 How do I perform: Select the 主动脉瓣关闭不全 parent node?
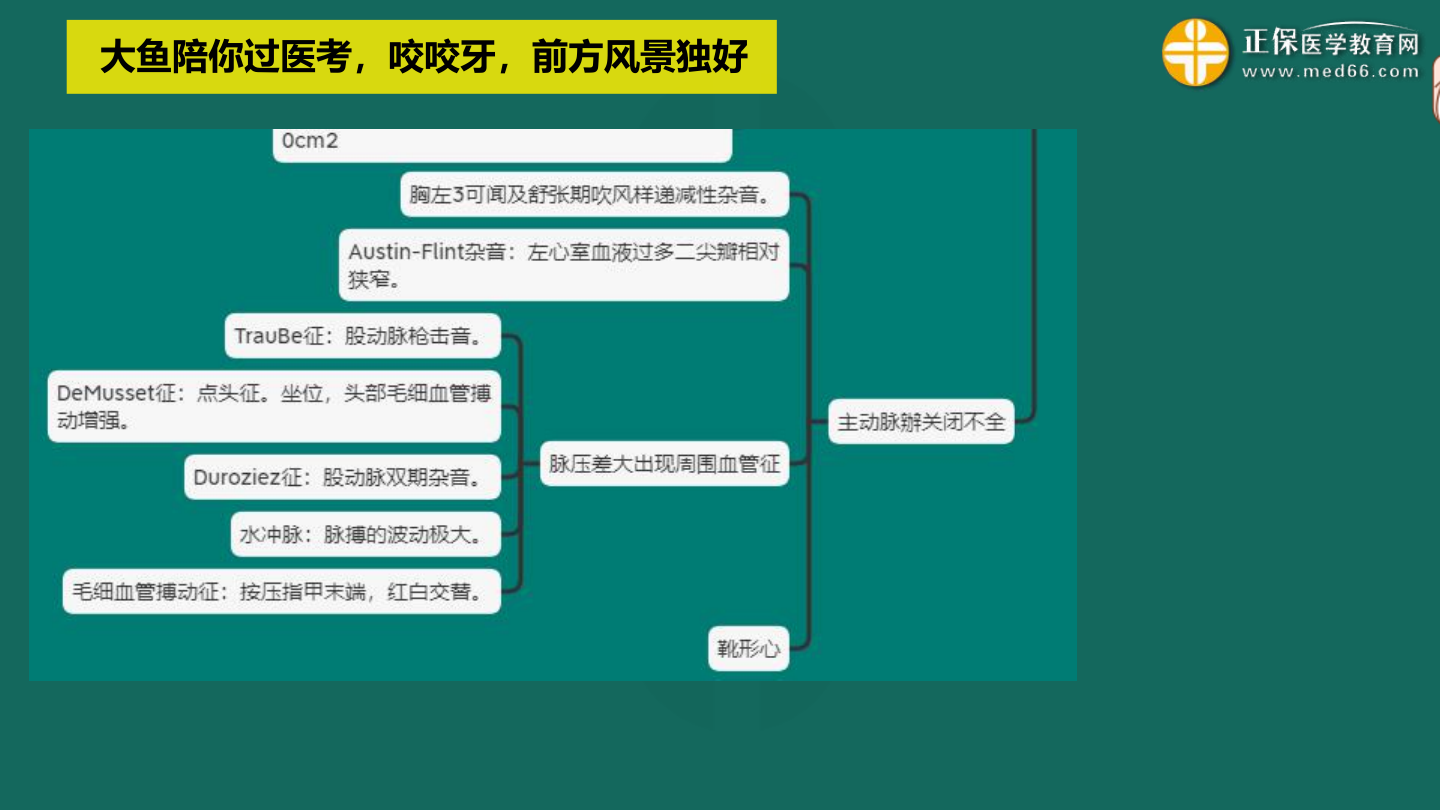[x=921, y=421]
